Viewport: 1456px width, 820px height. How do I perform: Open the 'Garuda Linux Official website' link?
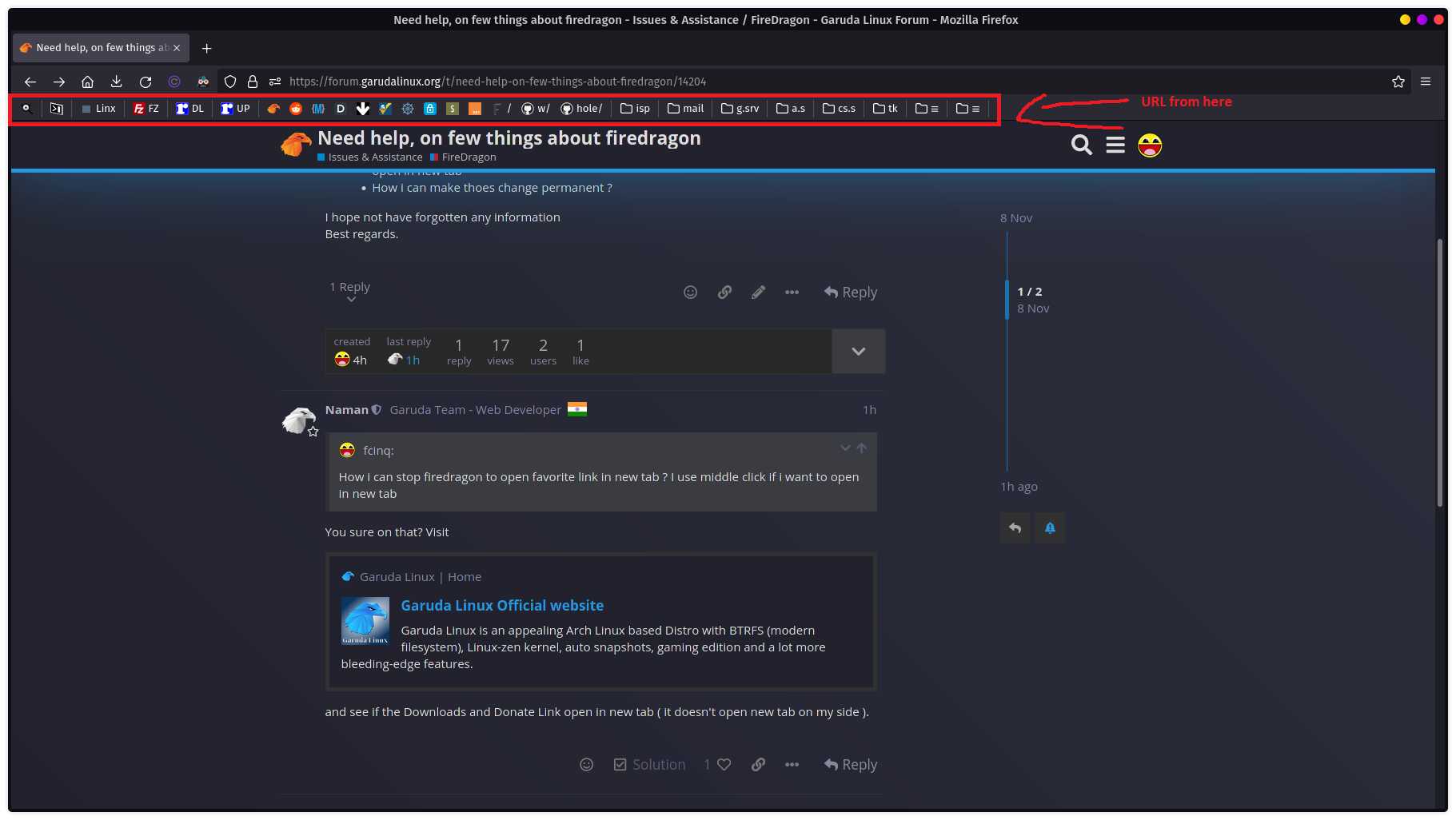[502, 606]
